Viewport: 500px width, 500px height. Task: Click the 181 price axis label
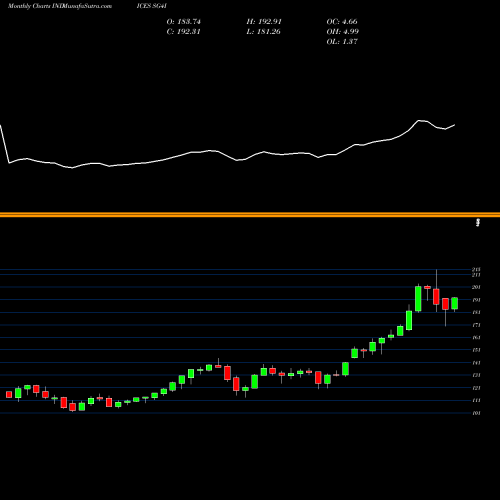coord(476,312)
